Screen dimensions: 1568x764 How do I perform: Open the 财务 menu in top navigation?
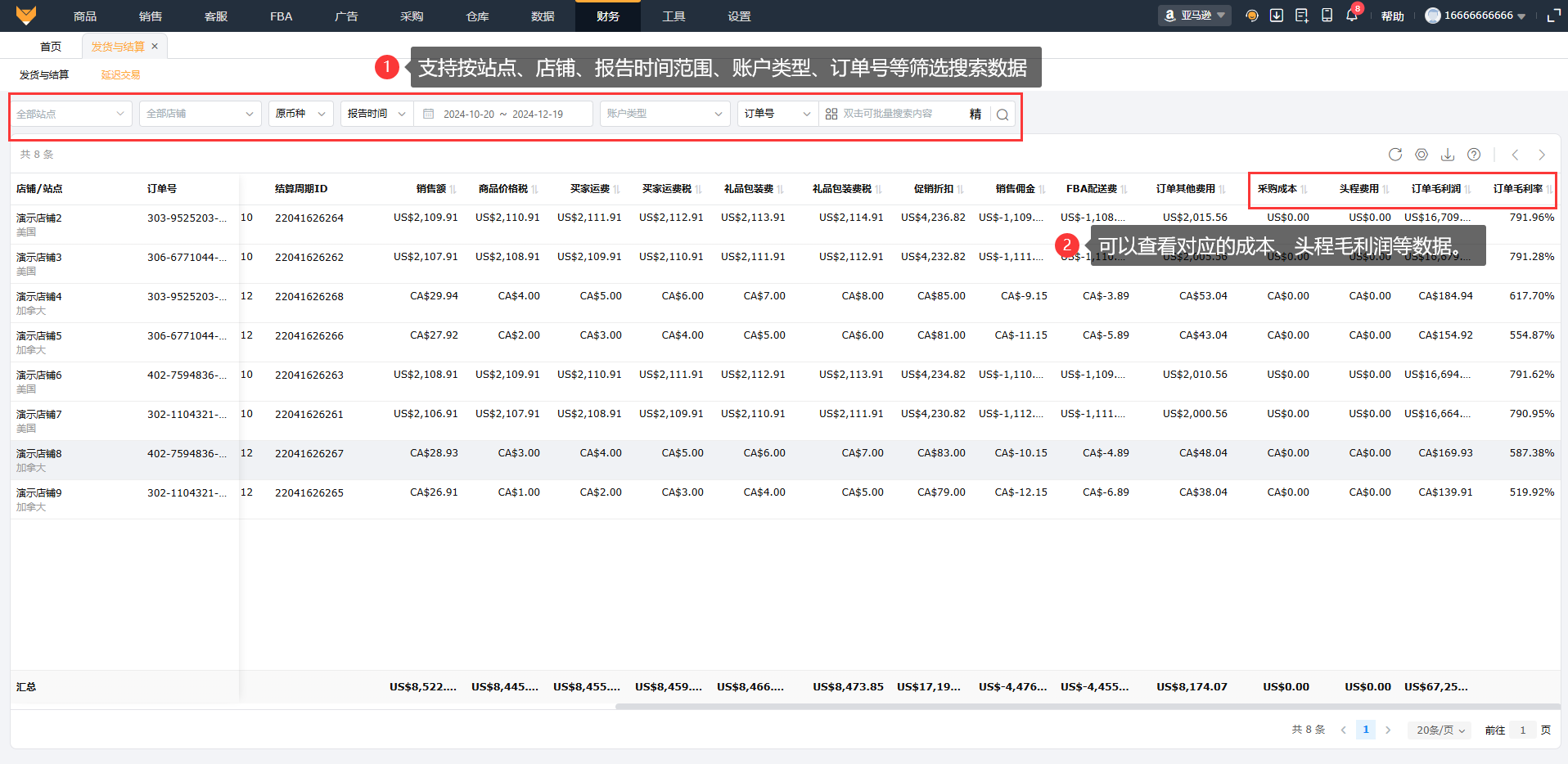coord(607,16)
